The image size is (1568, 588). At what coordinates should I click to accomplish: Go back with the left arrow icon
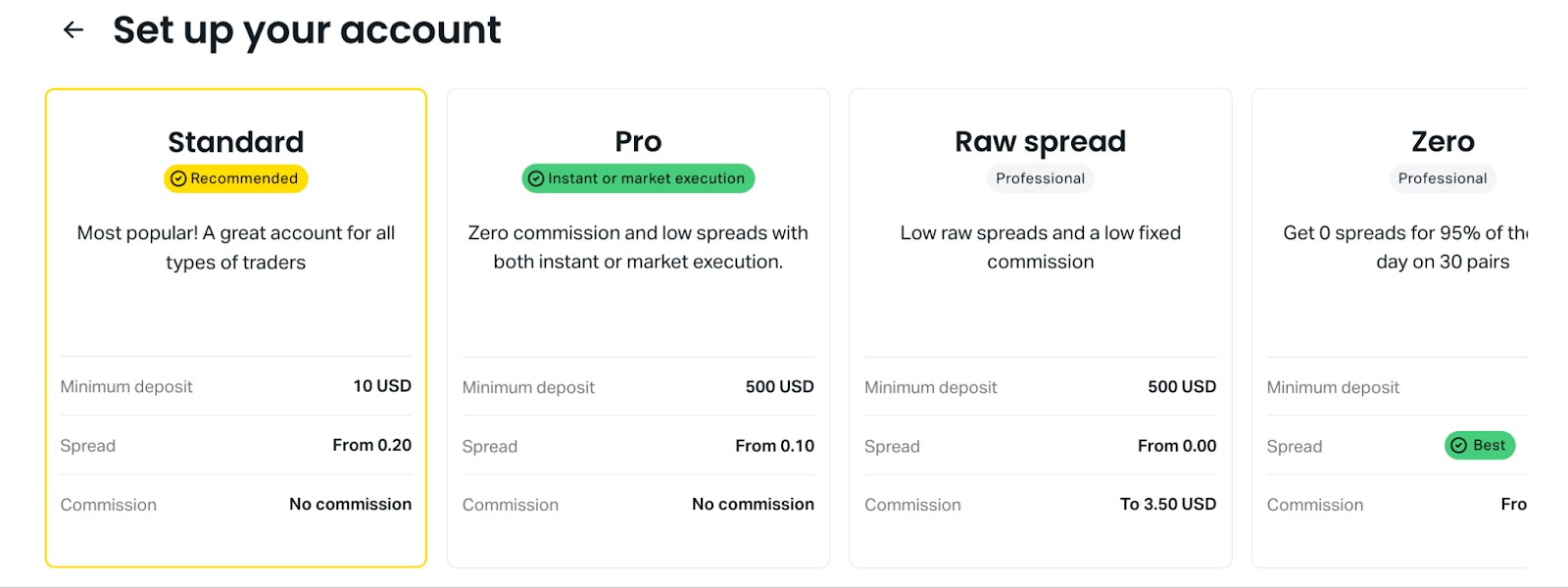click(73, 30)
